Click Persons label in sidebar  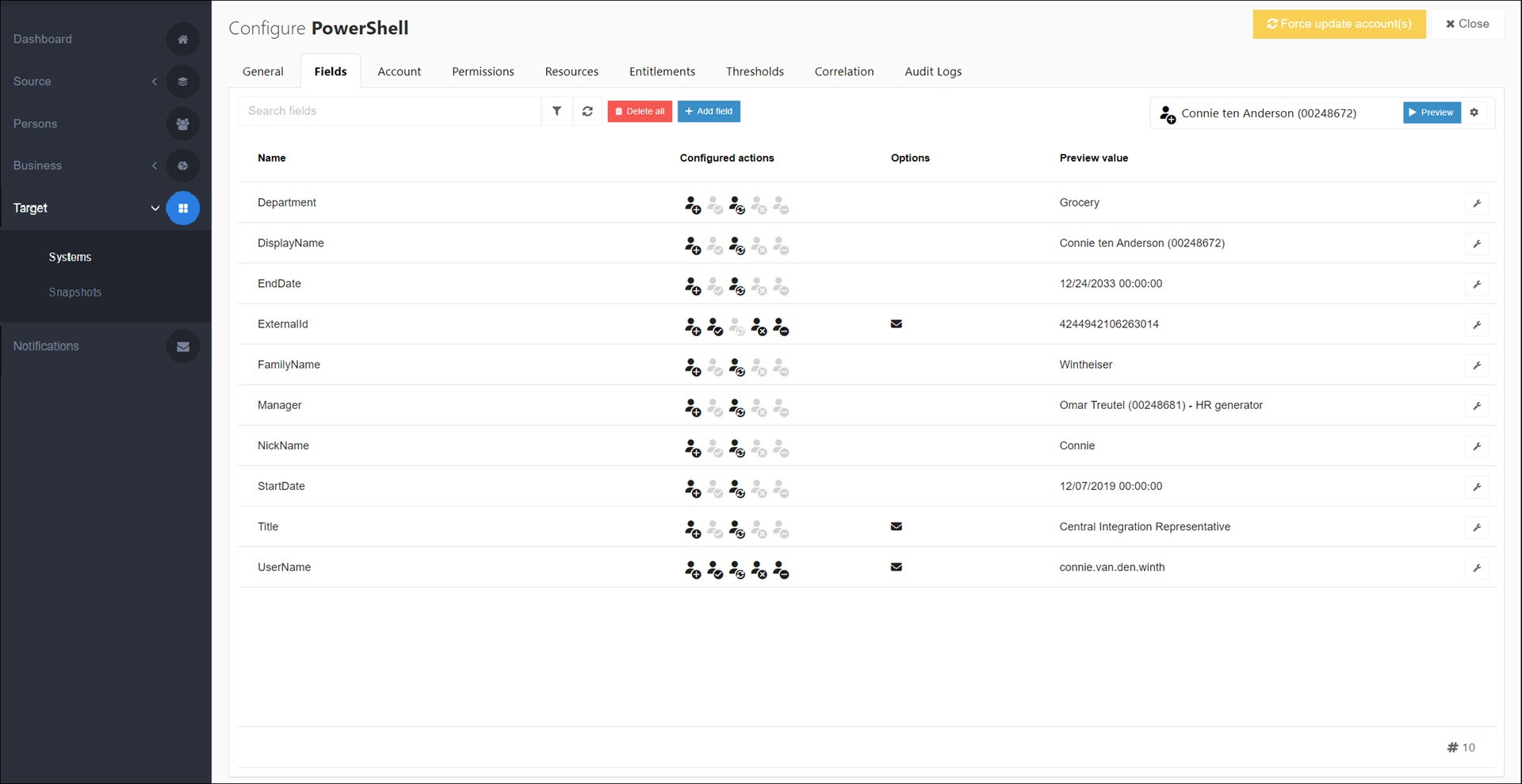(x=35, y=124)
